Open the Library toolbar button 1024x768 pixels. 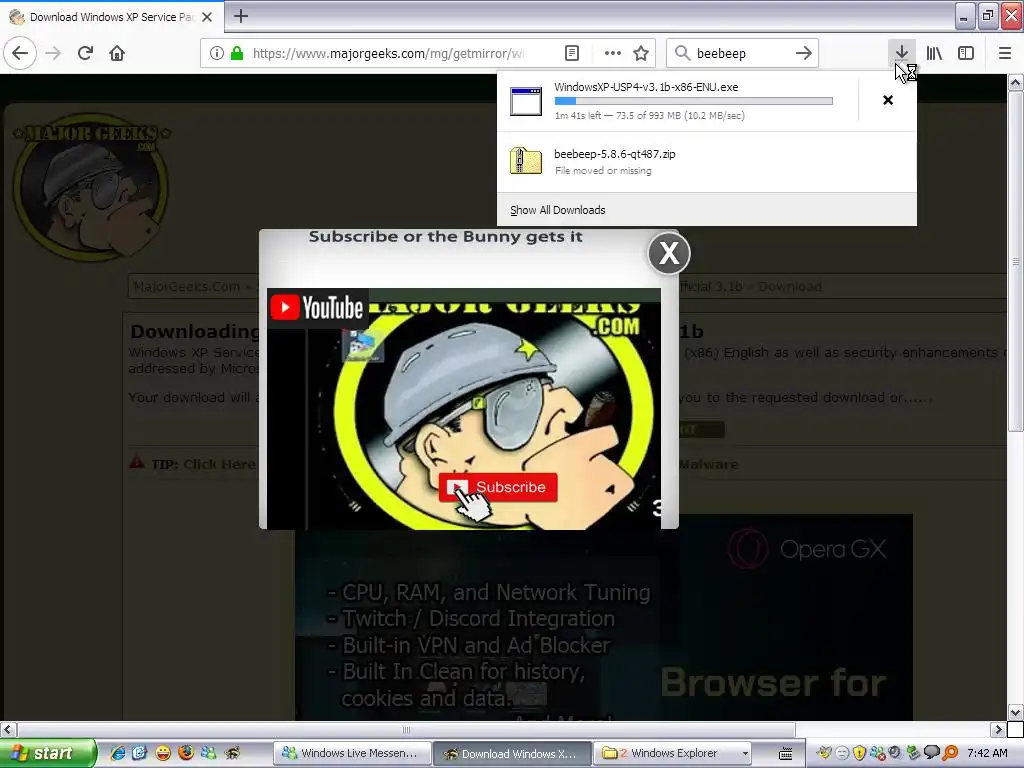(935, 53)
